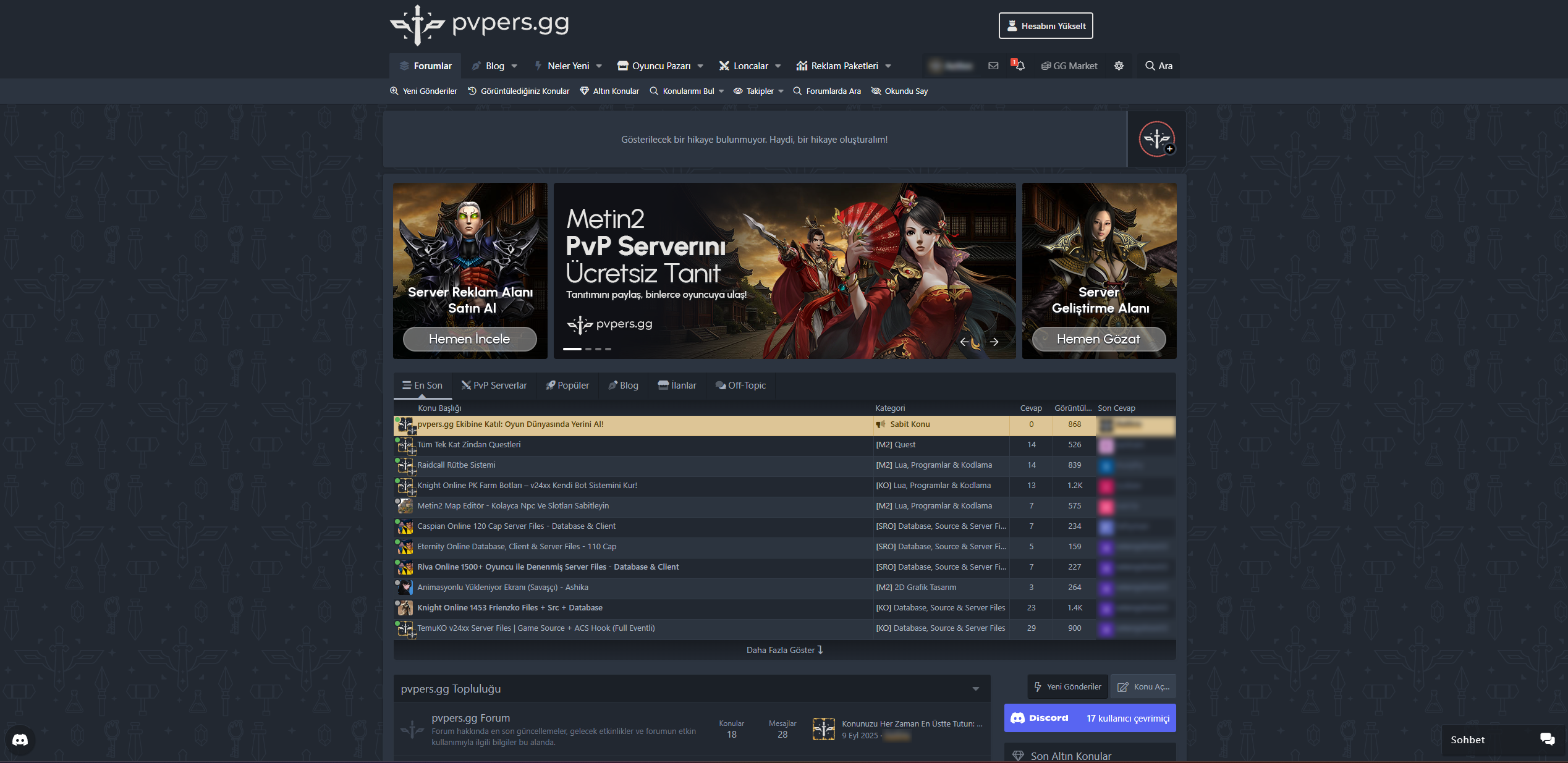
Task: Open Altın Konular link
Action: click(609, 91)
